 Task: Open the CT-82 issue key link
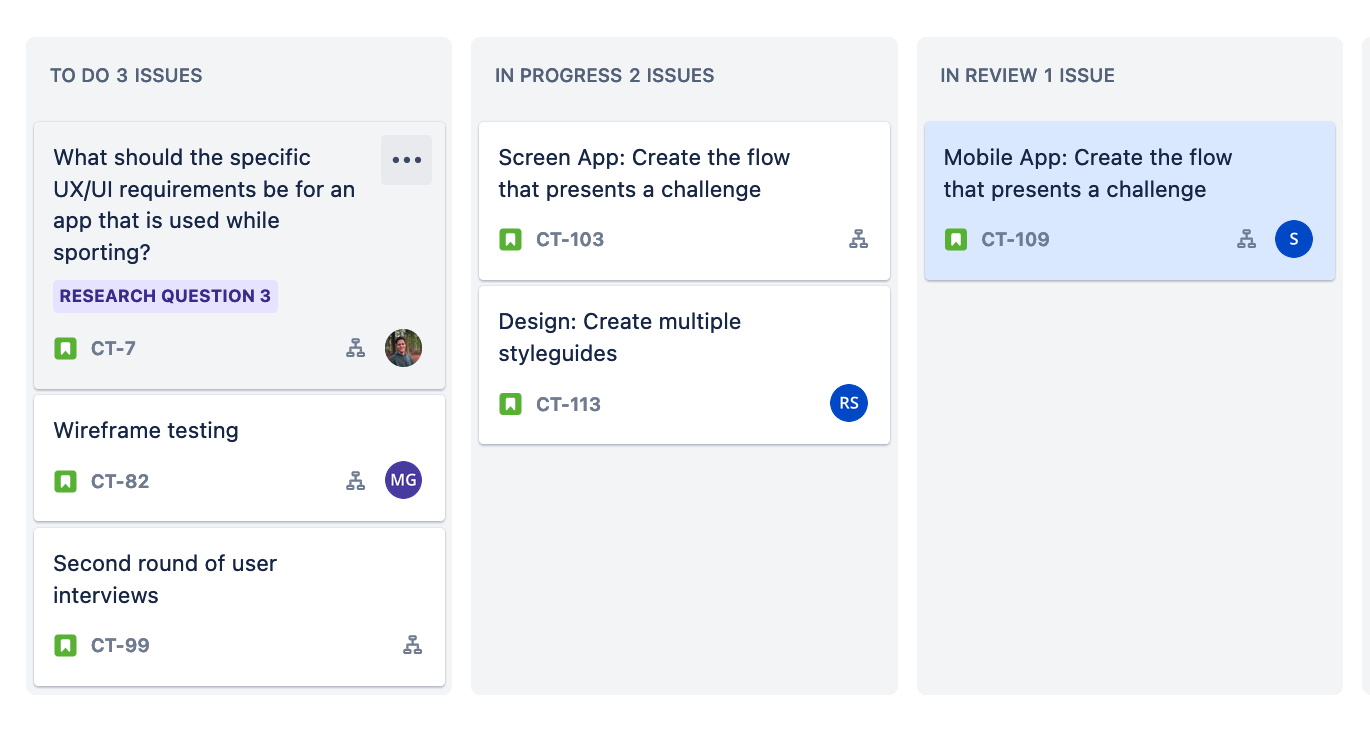point(120,481)
